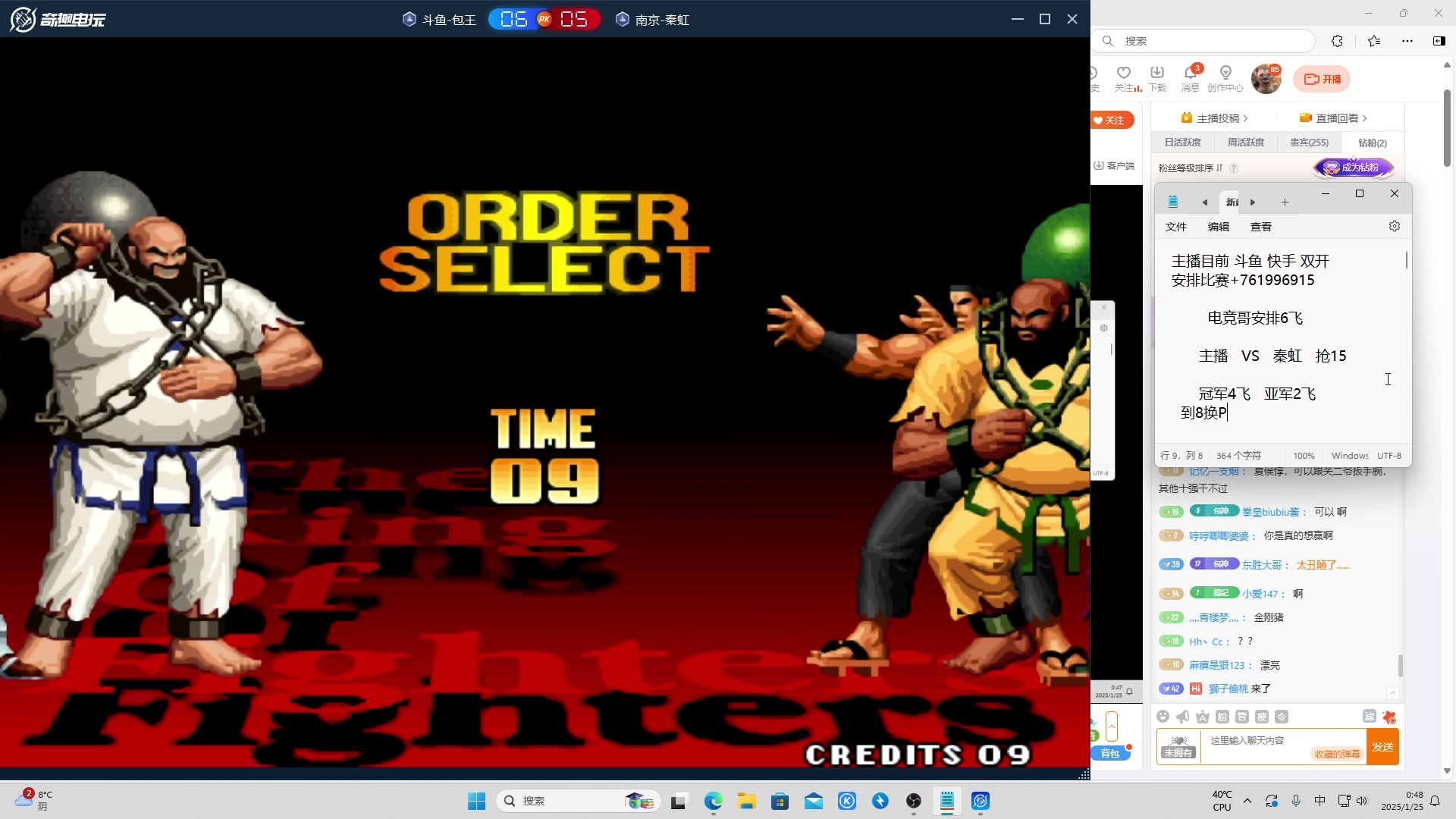Open 下载 download icon in Douyu header
The height and width of the screenshot is (819, 1456).
[1157, 78]
